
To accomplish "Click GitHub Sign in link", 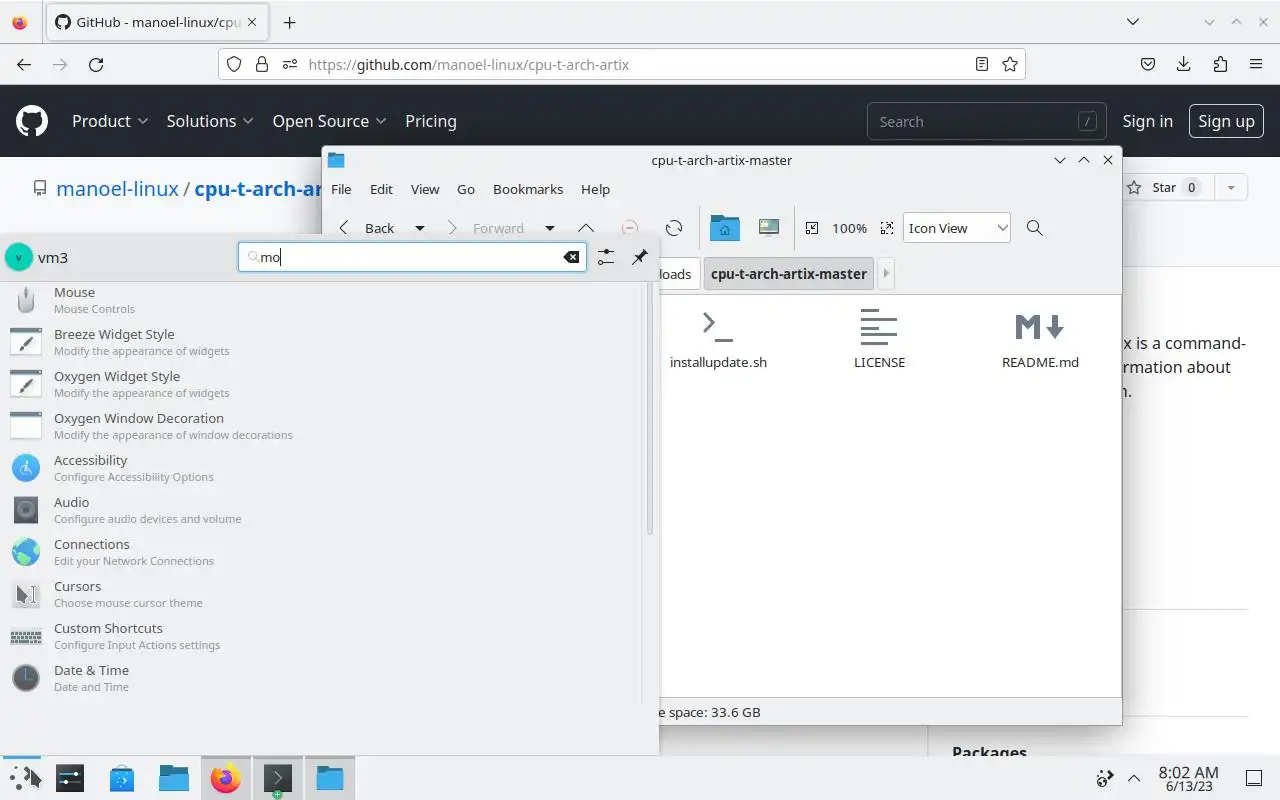I will point(1147,121).
